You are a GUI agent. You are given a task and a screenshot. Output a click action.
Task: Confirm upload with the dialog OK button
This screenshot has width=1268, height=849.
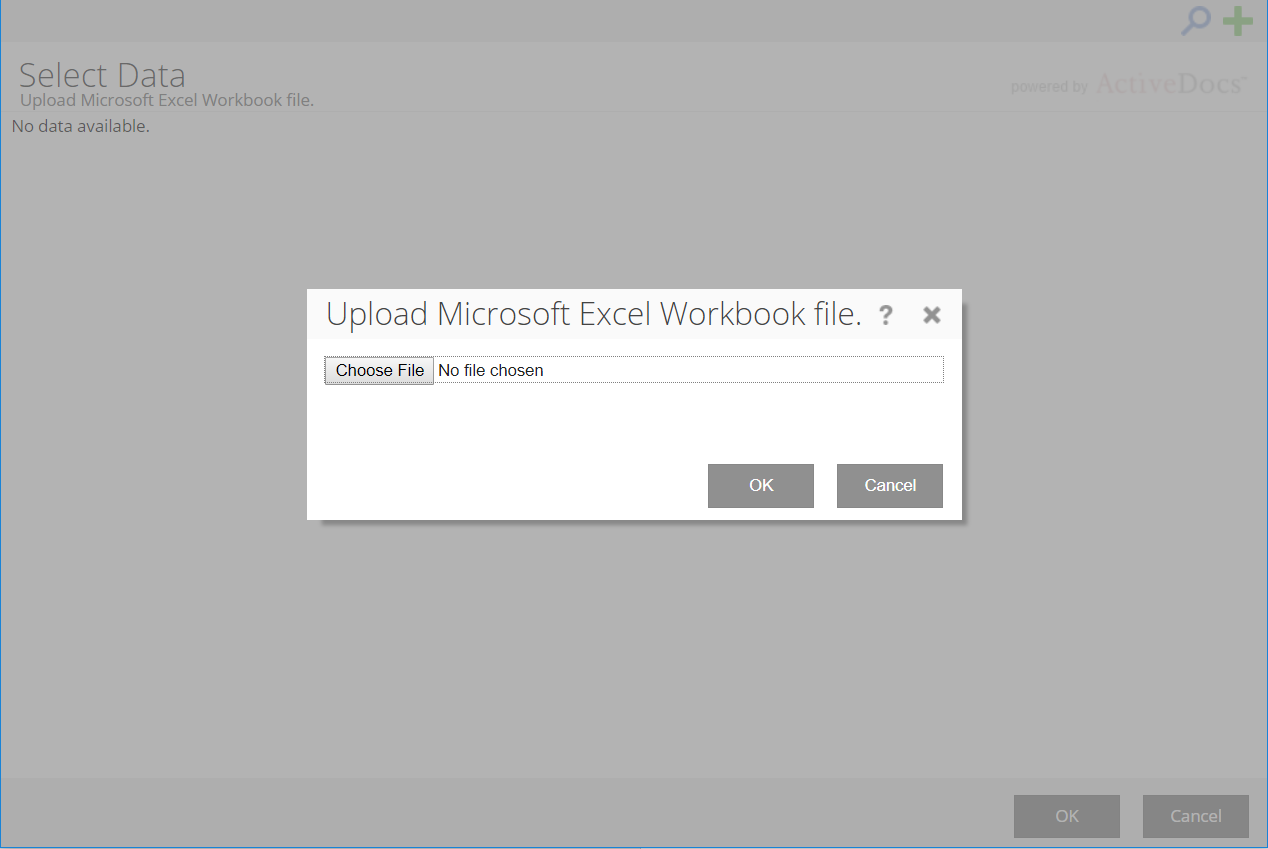(761, 485)
